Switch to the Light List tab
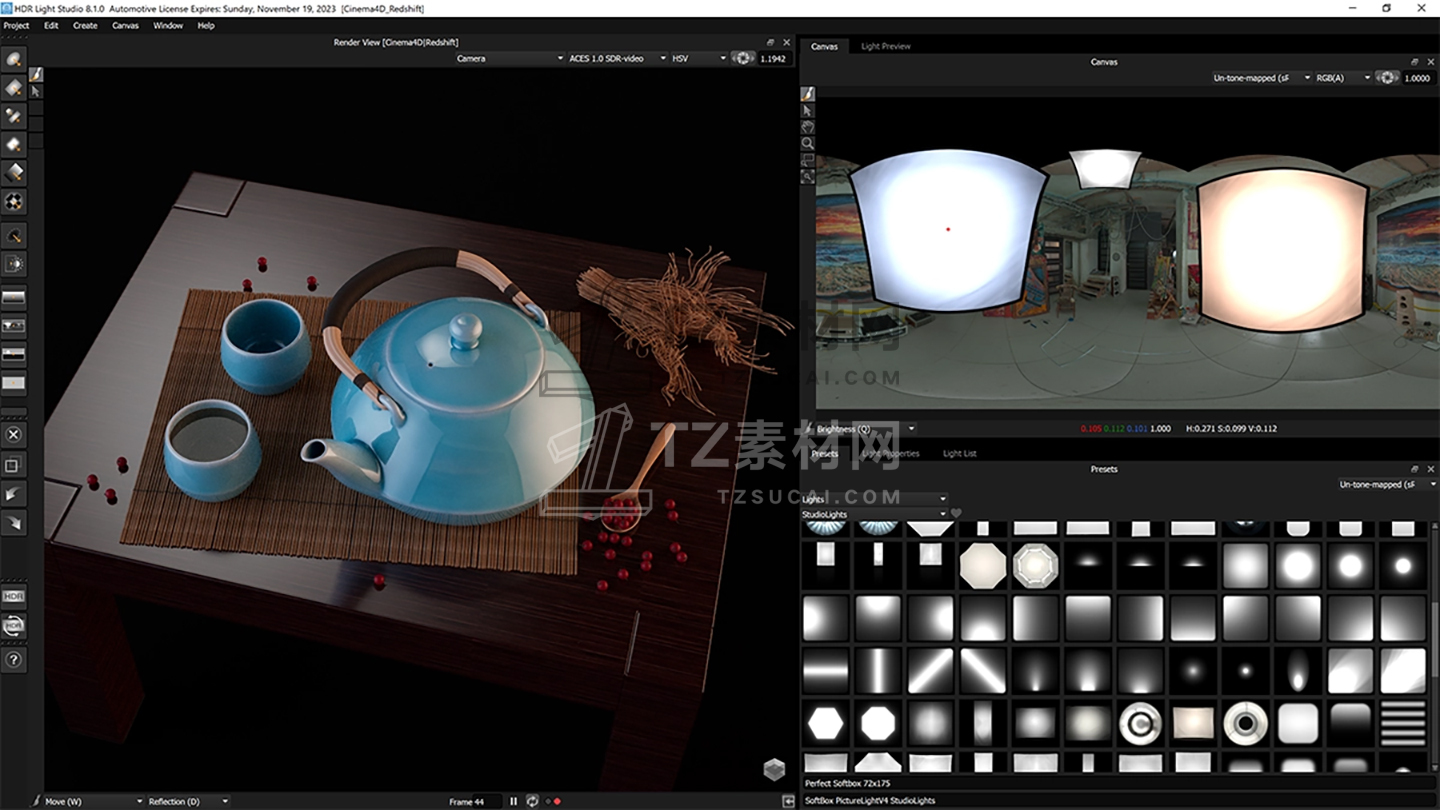 click(959, 453)
